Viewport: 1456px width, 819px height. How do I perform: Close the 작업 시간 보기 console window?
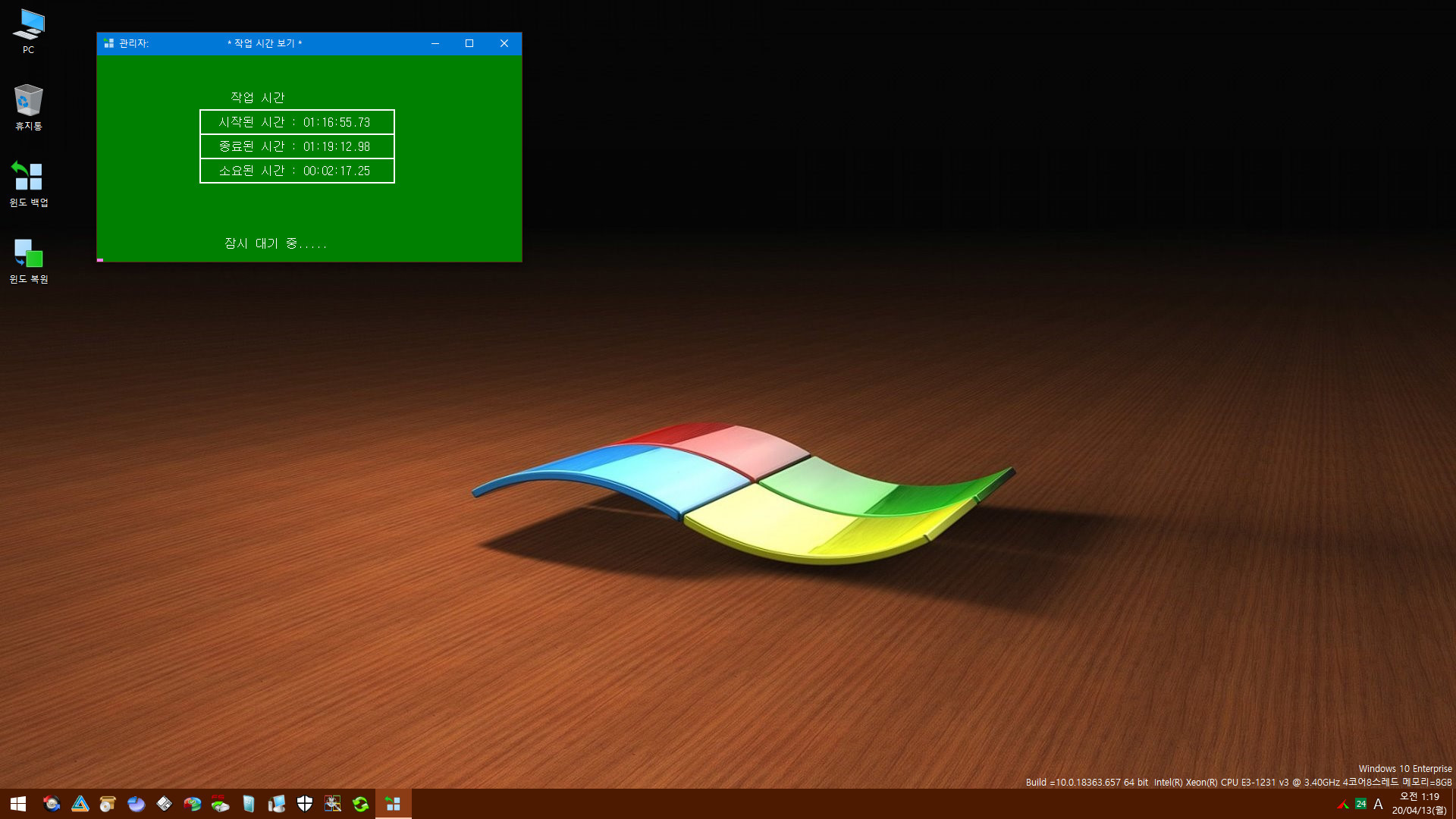click(504, 43)
